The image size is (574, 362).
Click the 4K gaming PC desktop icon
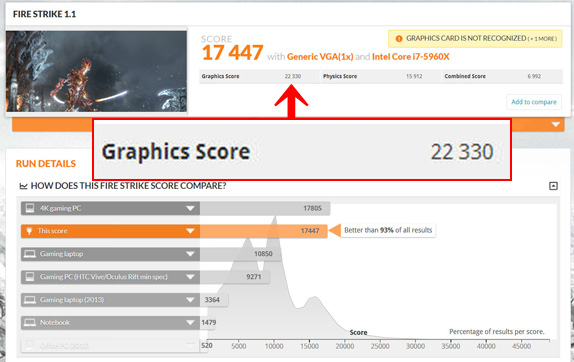29,208
